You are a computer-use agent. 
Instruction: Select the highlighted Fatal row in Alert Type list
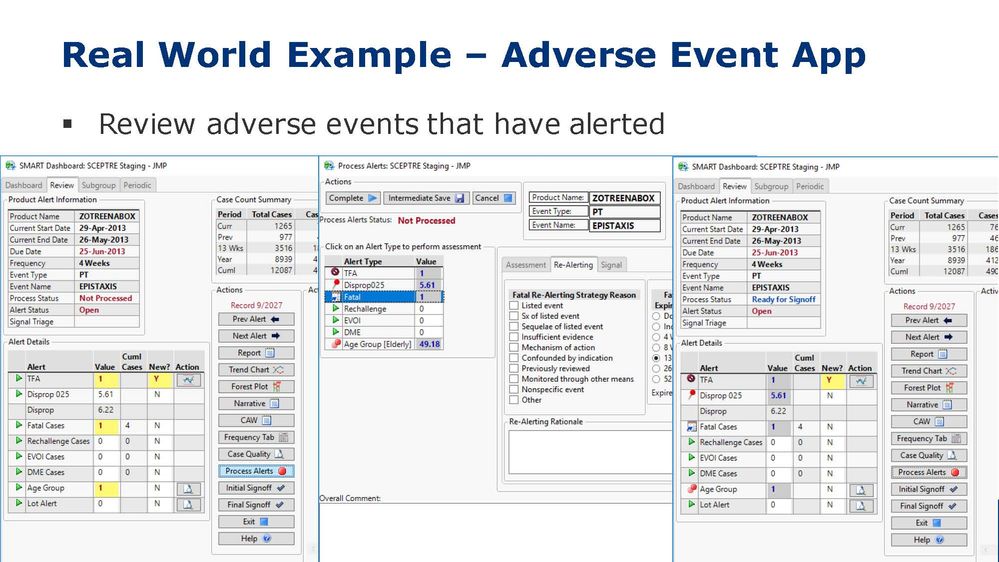[384, 297]
